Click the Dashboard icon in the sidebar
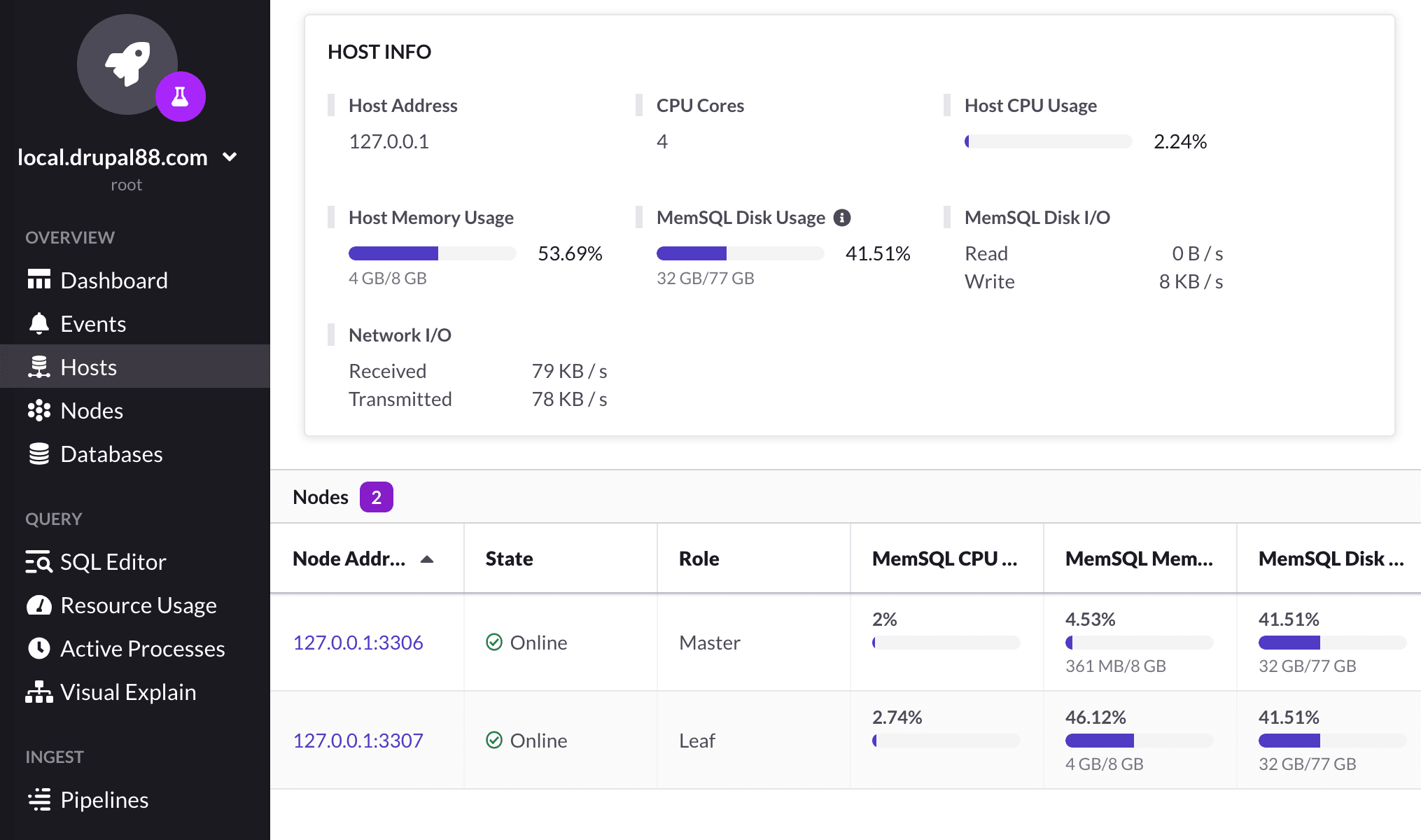Screen dimensions: 1421x840 coord(39,280)
